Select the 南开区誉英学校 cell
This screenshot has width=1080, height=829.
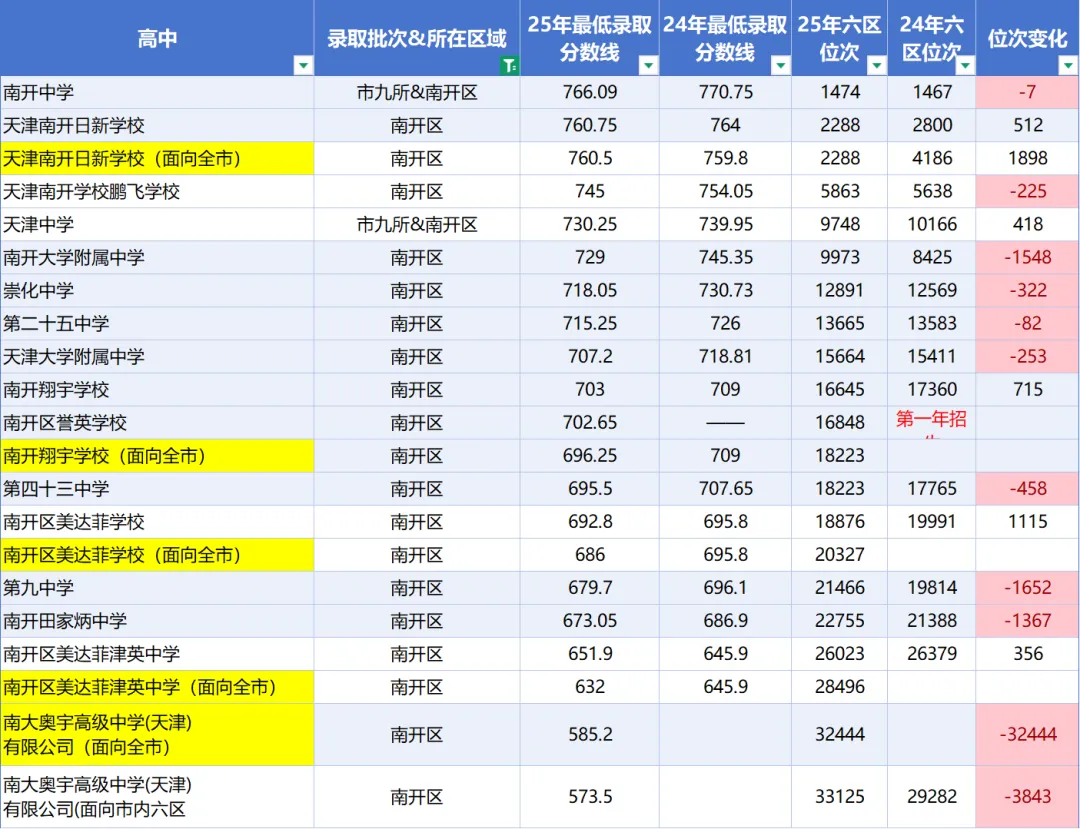coord(157,423)
